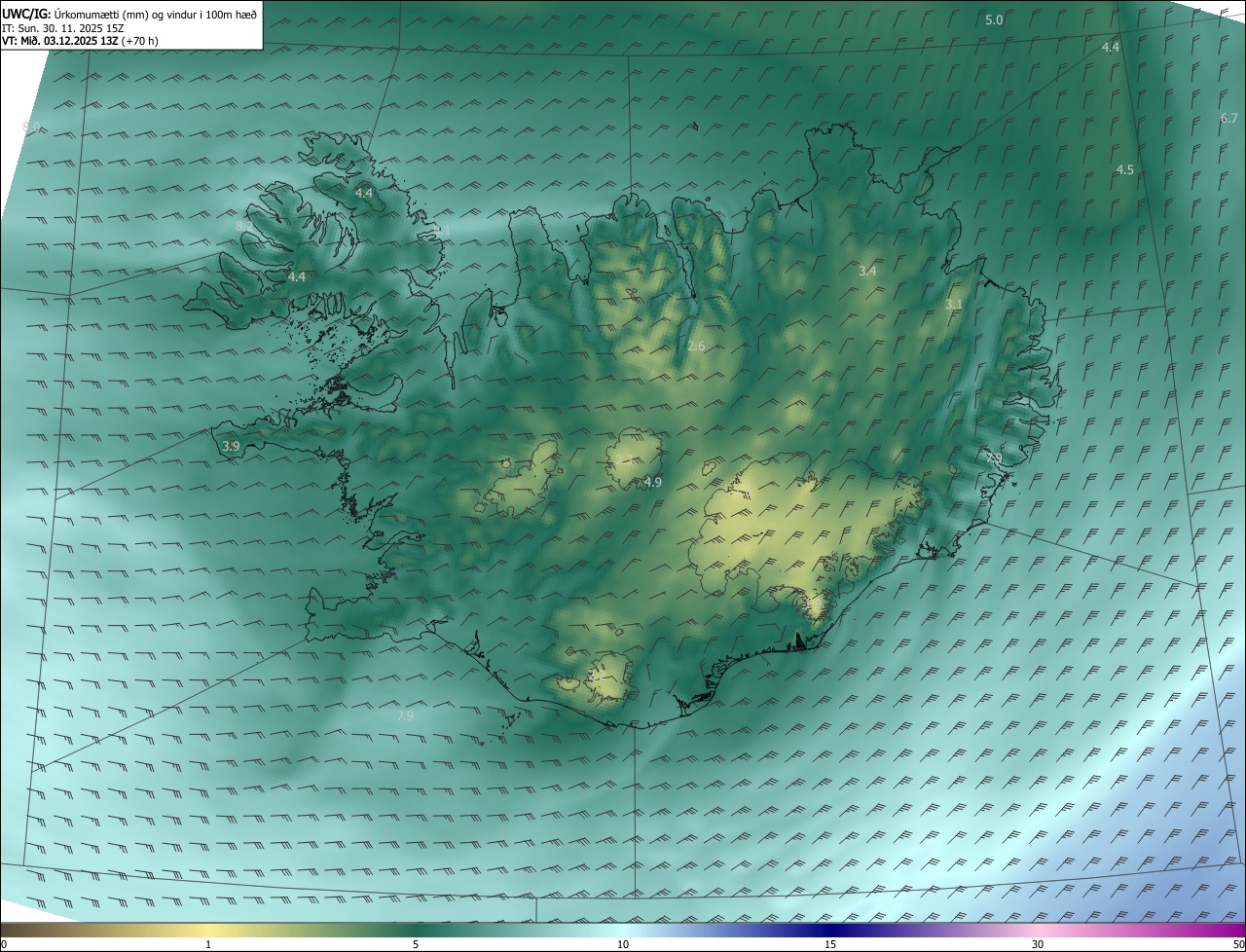1246x952 pixels.
Task: Click the 4.5 precipitation value
Action: (1124, 169)
